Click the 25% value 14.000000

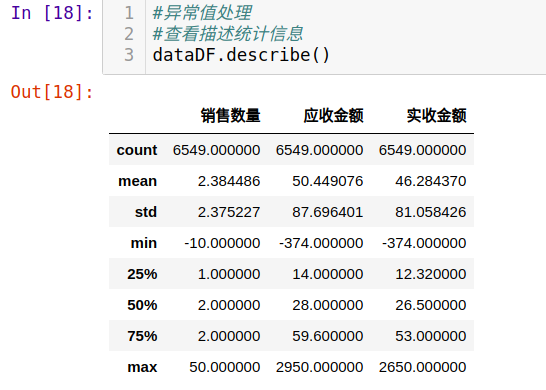[328, 274]
